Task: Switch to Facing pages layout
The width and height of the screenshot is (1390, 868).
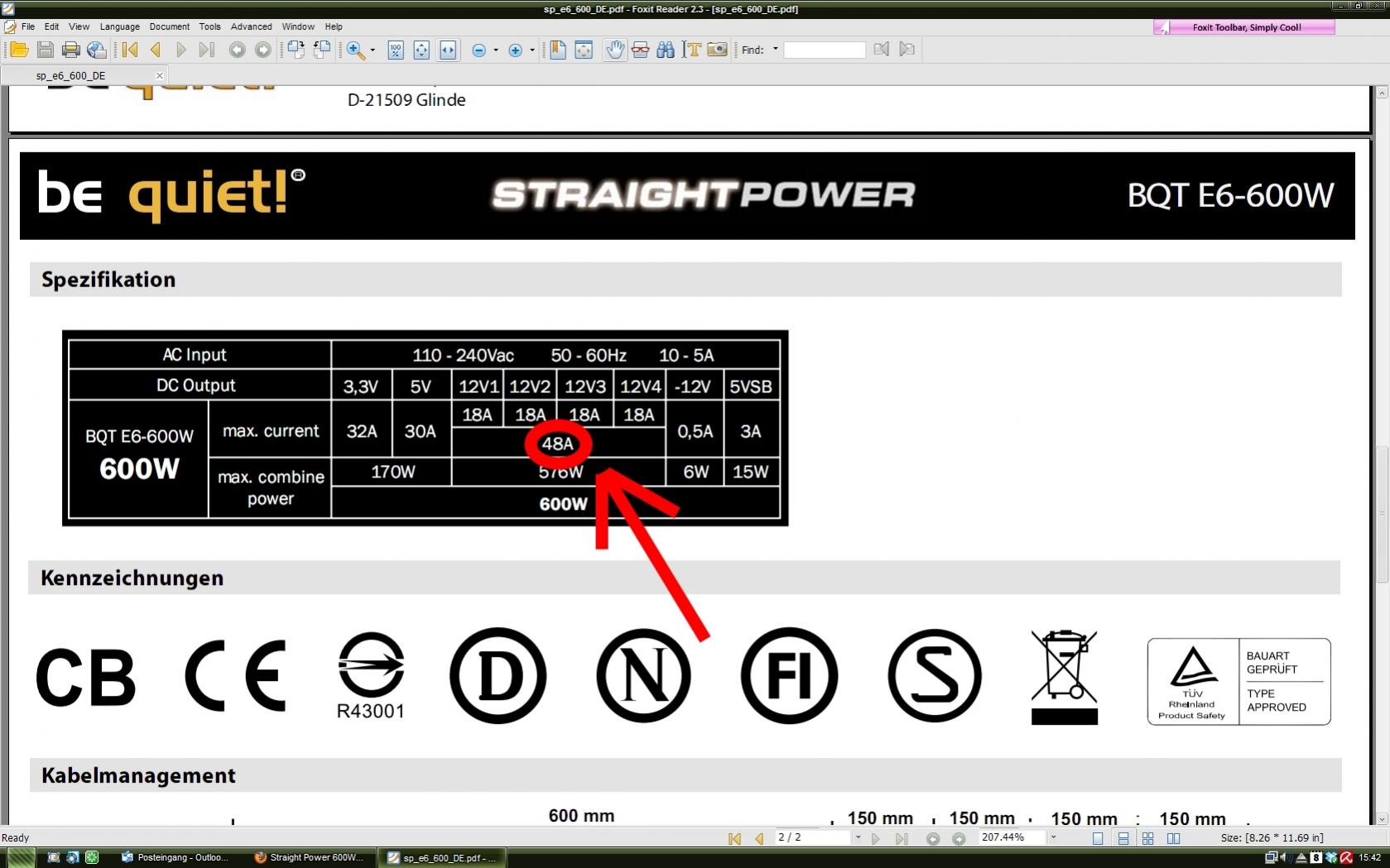Action: pos(1173,838)
